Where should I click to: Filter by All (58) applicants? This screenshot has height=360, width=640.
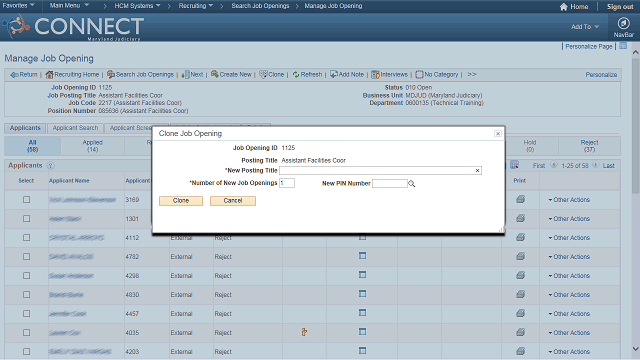[x=33, y=146]
